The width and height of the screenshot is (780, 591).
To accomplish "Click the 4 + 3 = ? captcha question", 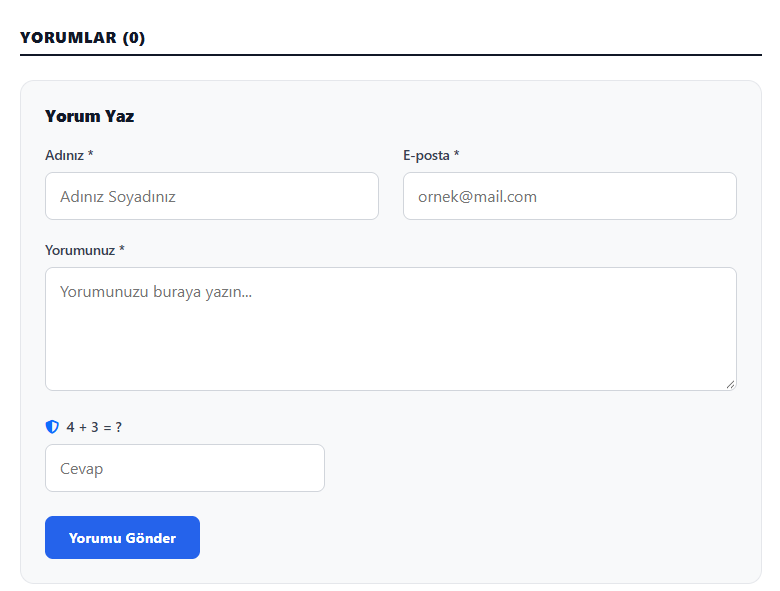I will coord(94,427).
